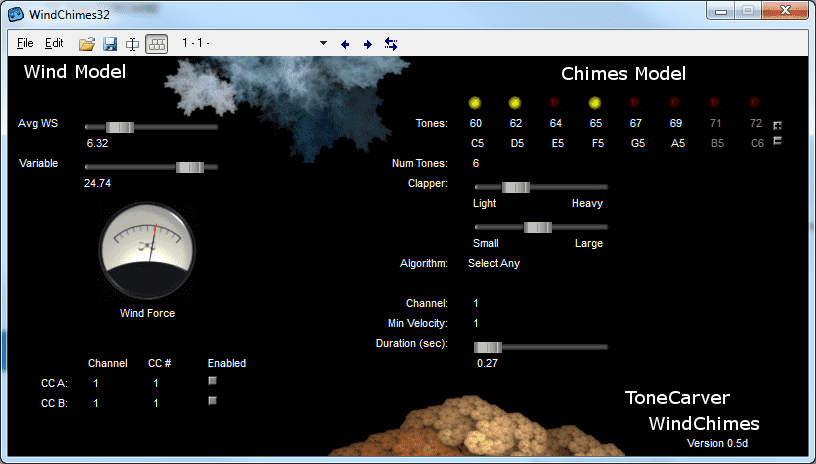Click the dimmed note name B5
Viewport: 816px width, 464px height.
click(x=717, y=143)
